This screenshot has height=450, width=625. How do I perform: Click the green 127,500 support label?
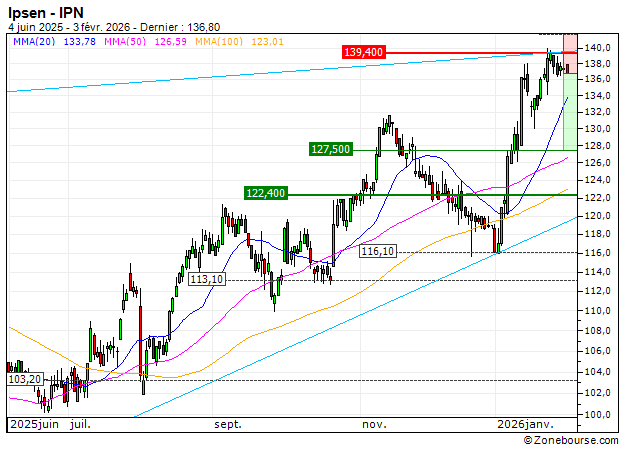click(331, 149)
